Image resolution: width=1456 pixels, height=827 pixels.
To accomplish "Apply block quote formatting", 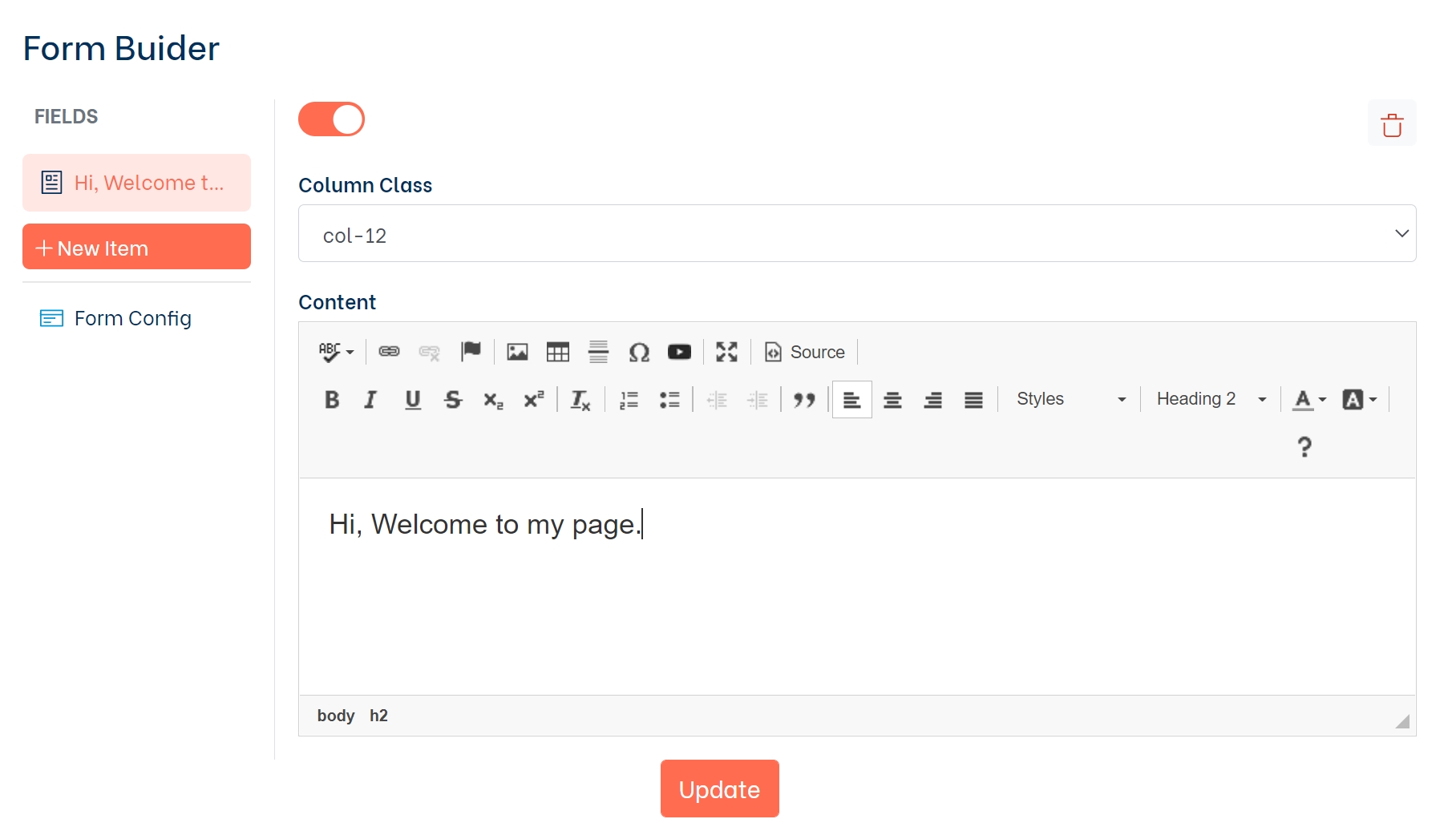I will (x=804, y=400).
